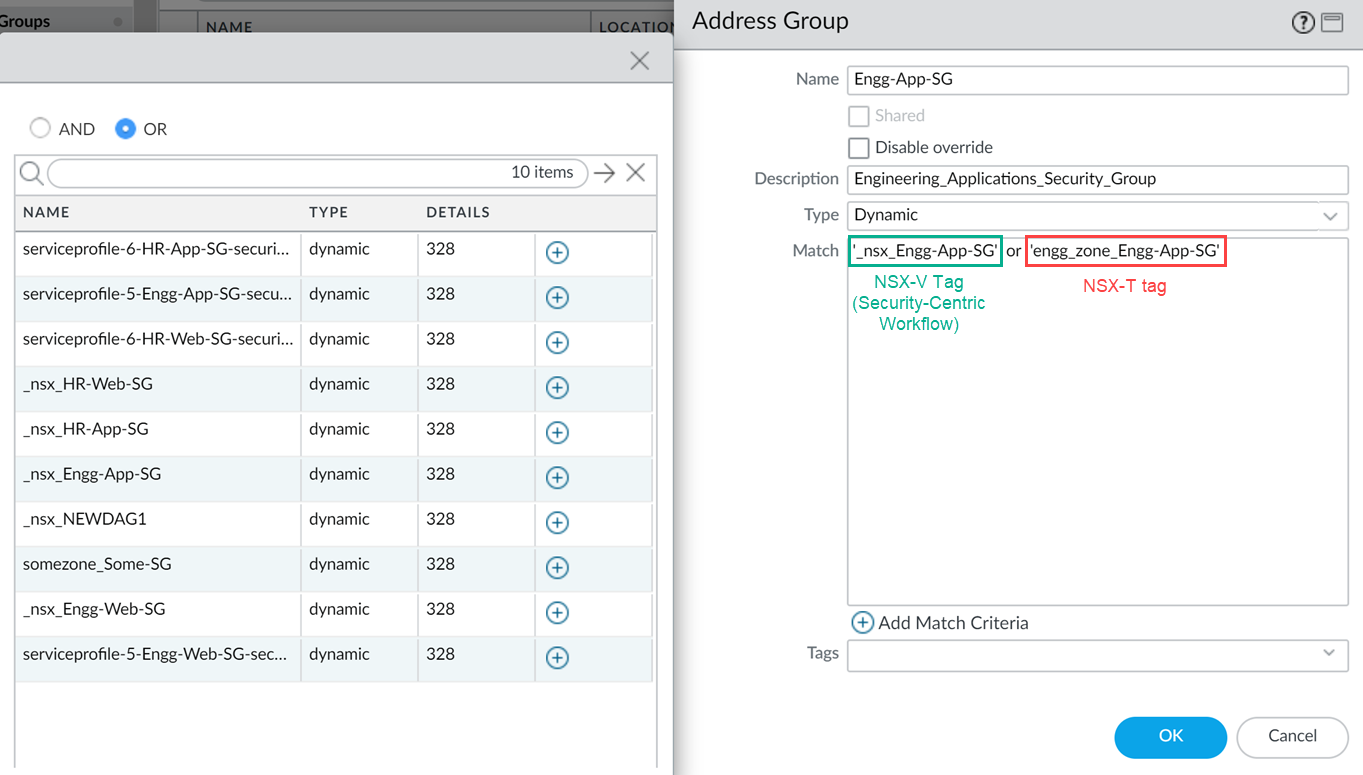Click plus icon beside _nsx_HR-App-SG
Image resolution: width=1363 pixels, height=775 pixels.
(557, 433)
